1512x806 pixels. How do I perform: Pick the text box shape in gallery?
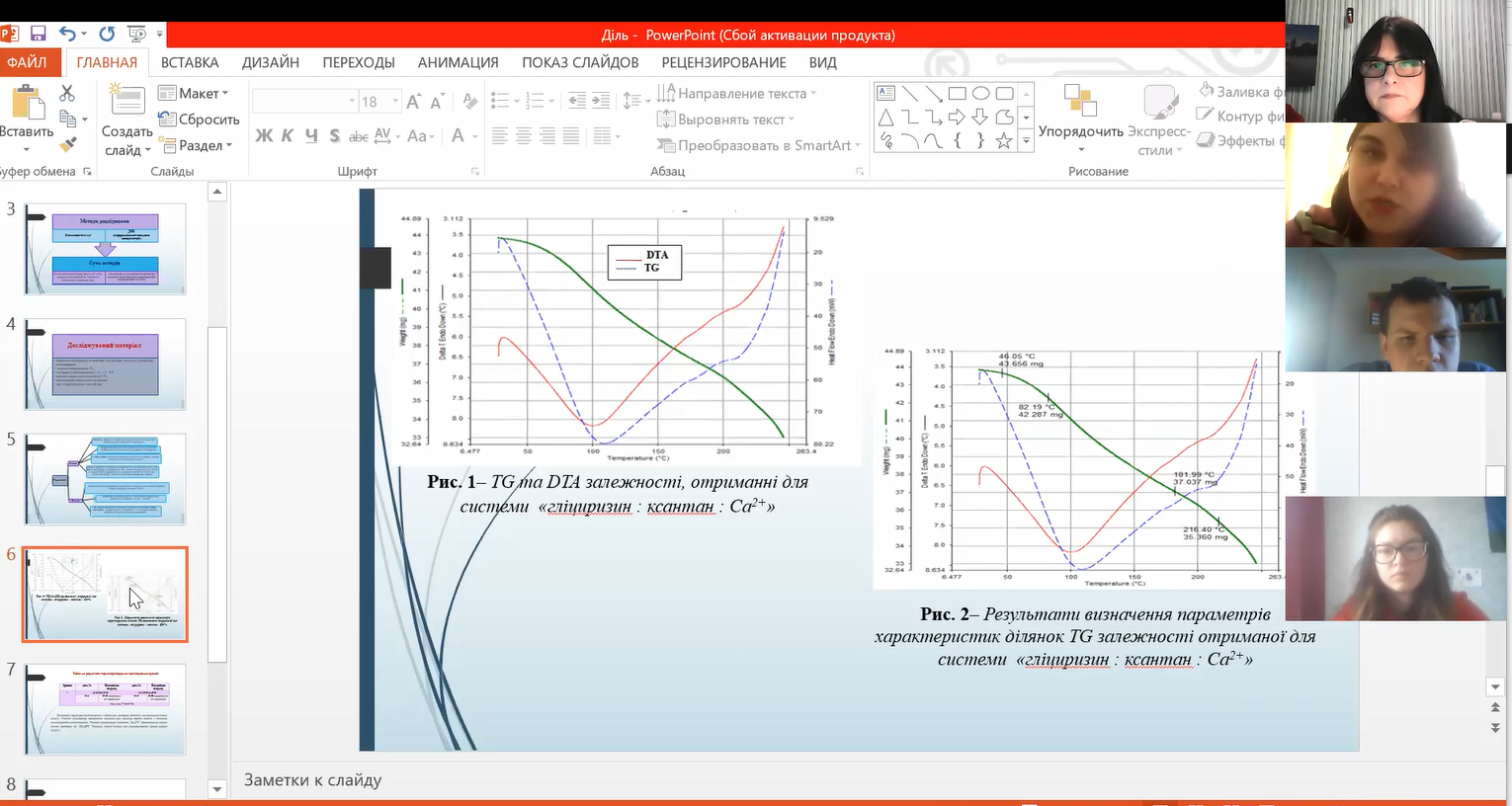[x=886, y=94]
